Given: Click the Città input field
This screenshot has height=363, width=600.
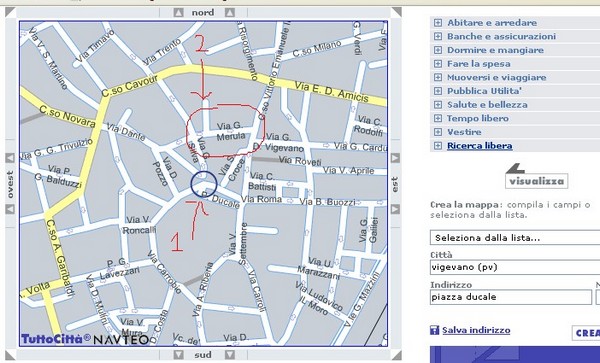Looking at the screenshot, I should click(x=515, y=267).
